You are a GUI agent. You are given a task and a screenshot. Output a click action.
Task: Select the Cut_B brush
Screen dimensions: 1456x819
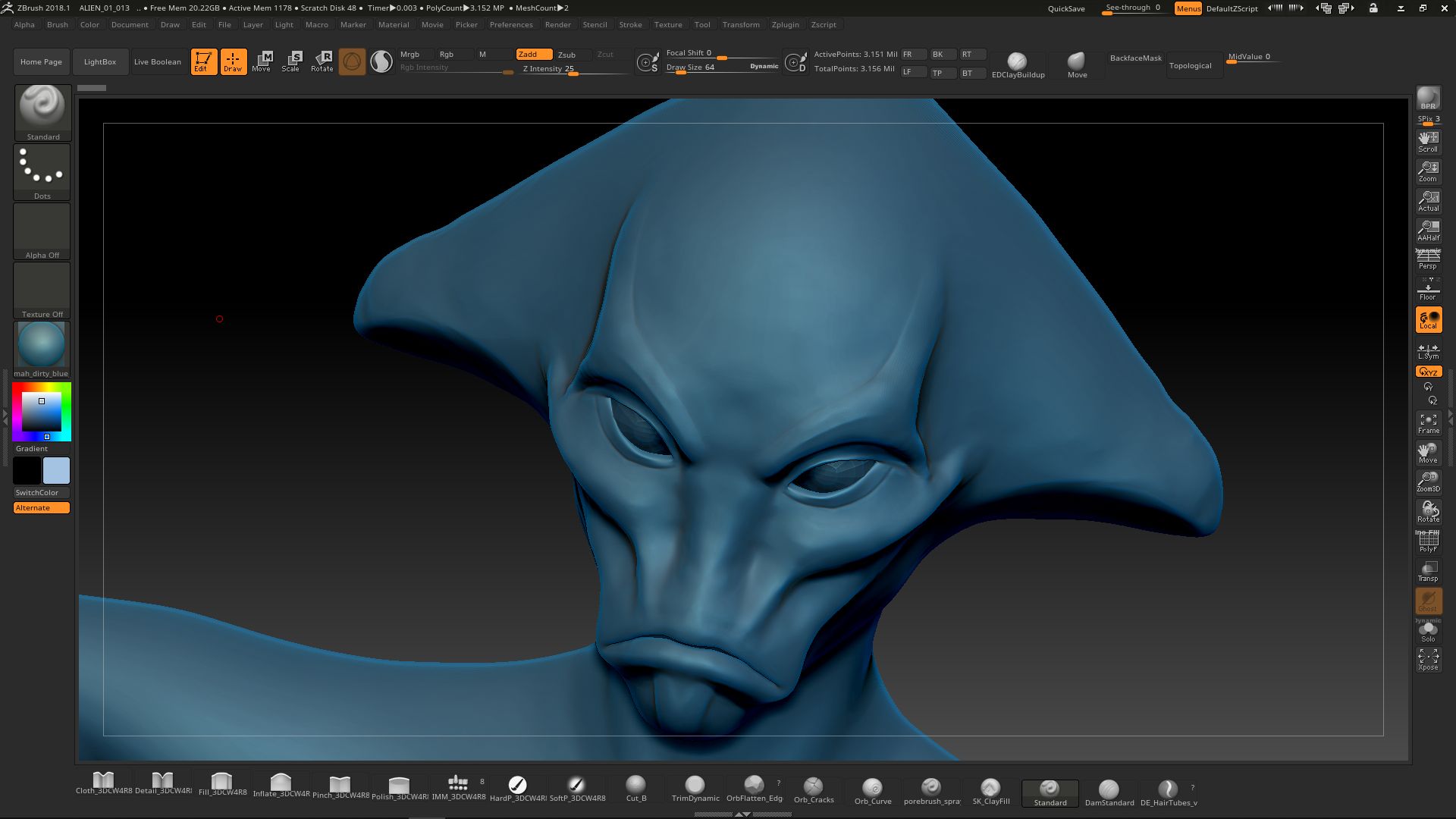pos(636,789)
